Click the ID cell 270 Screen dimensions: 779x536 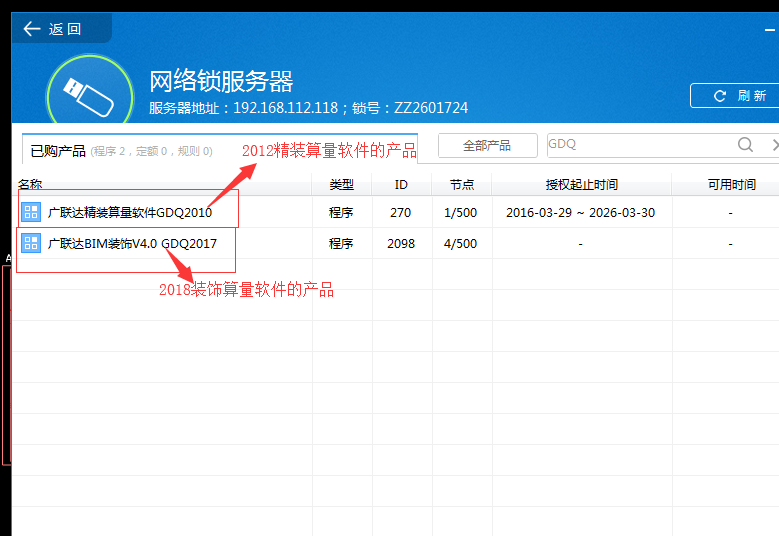click(x=400, y=213)
